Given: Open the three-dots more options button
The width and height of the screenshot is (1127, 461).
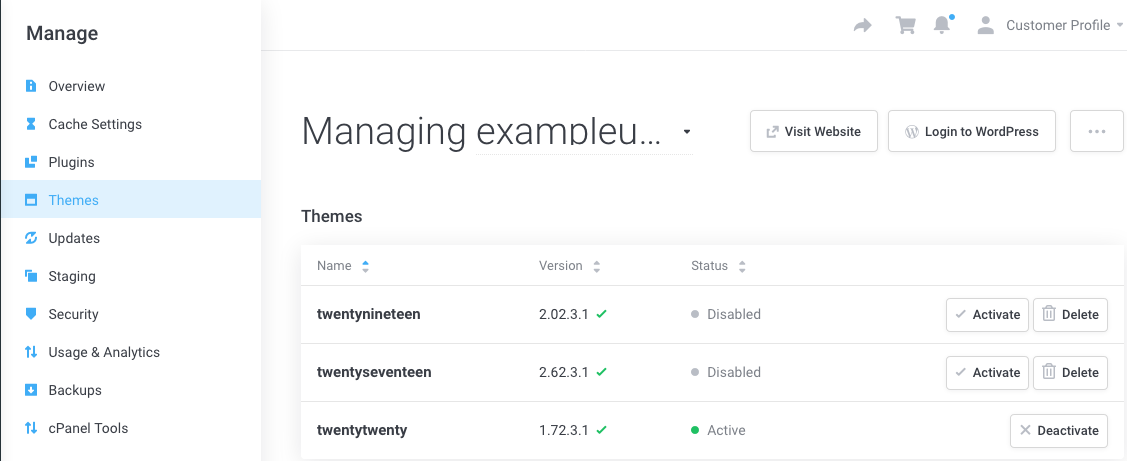Looking at the screenshot, I should (x=1096, y=131).
